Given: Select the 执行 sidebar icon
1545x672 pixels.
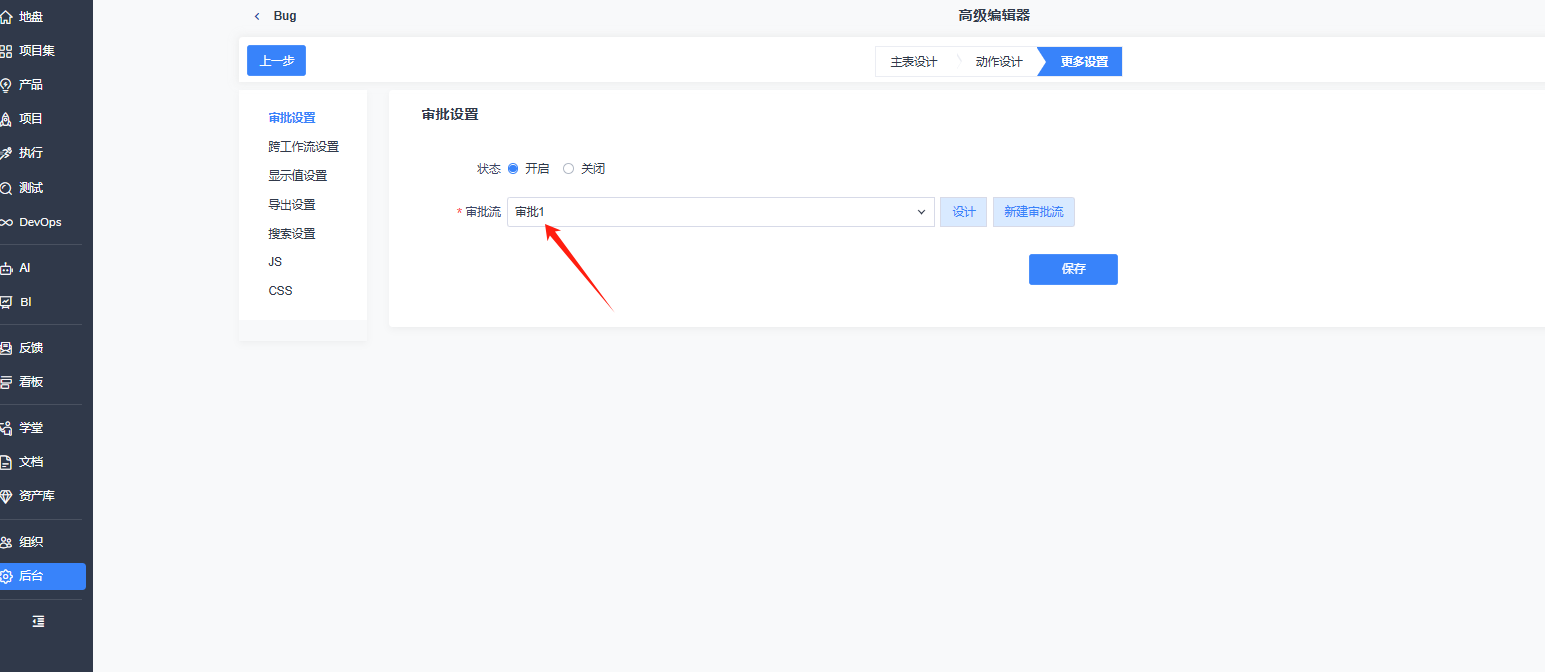Looking at the screenshot, I should (6, 153).
